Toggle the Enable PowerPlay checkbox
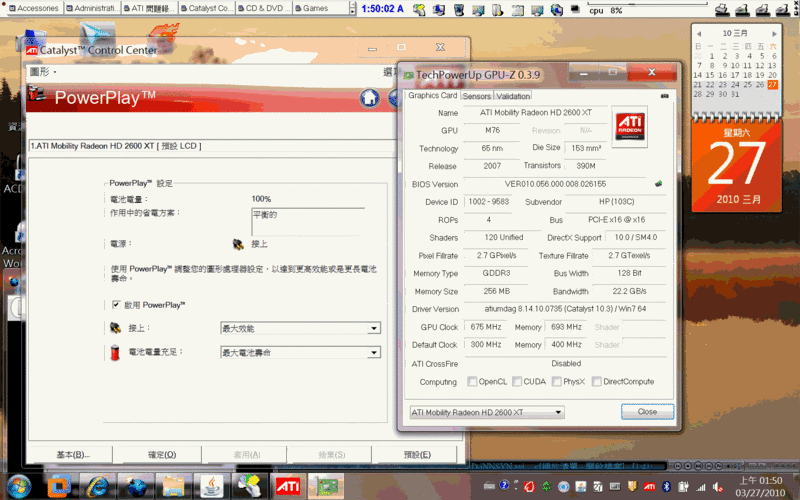This screenshot has height=500, width=800. [116, 304]
